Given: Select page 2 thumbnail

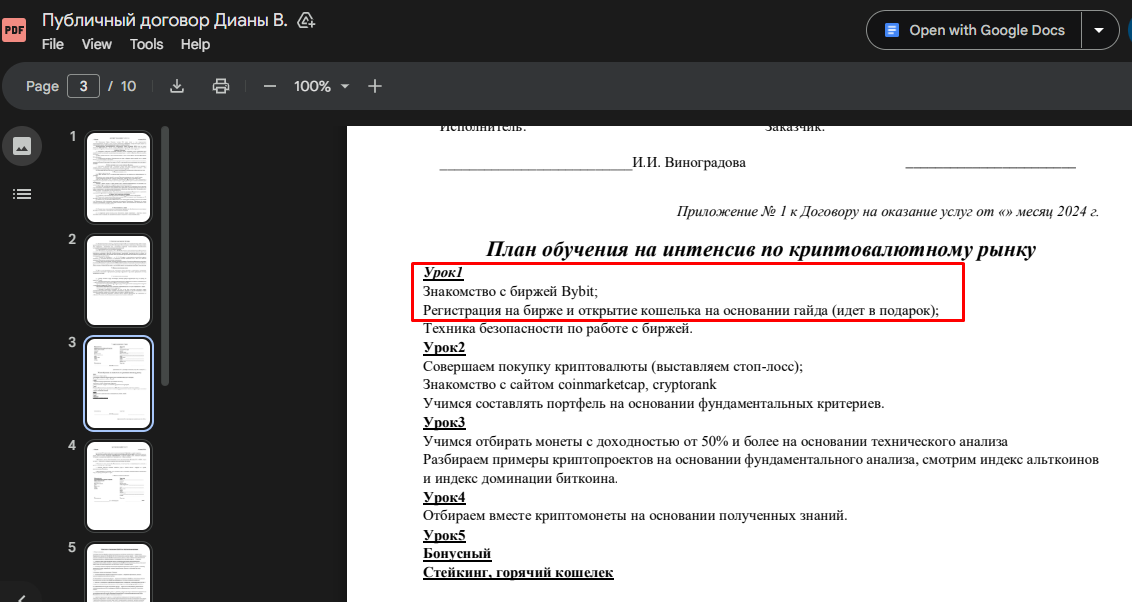Looking at the screenshot, I should click(x=118, y=280).
